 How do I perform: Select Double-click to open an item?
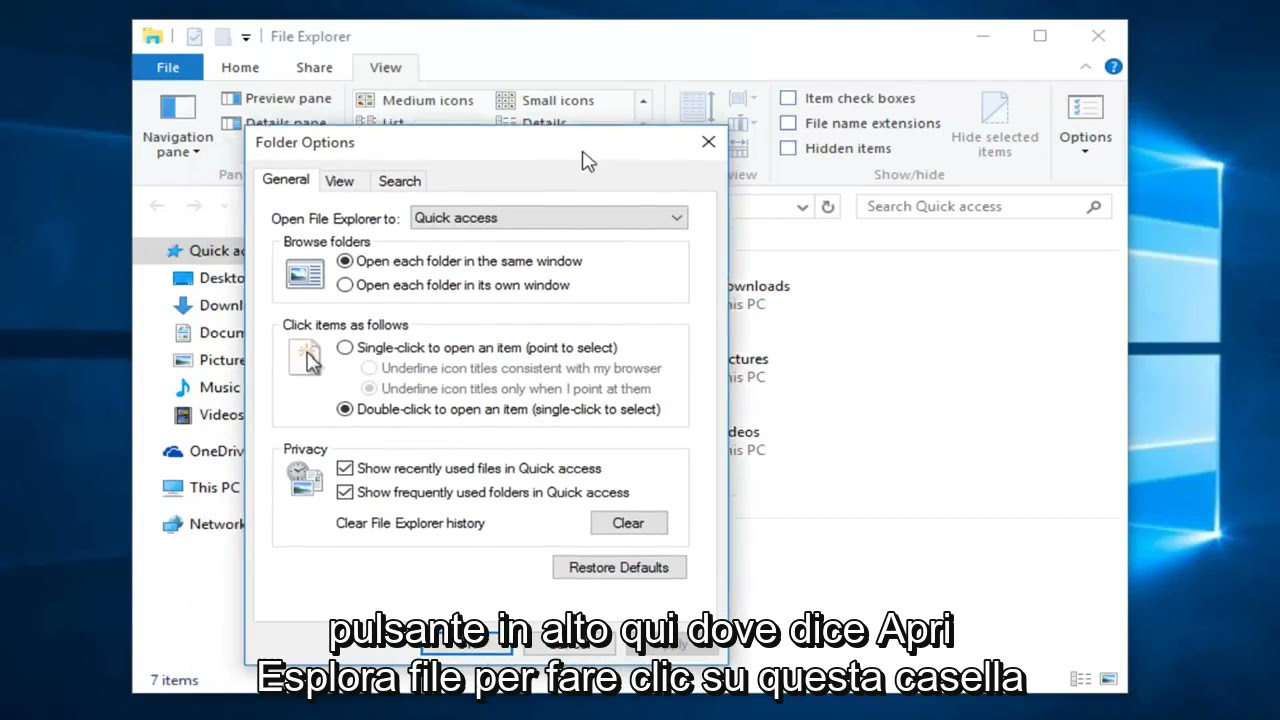(345, 409)
